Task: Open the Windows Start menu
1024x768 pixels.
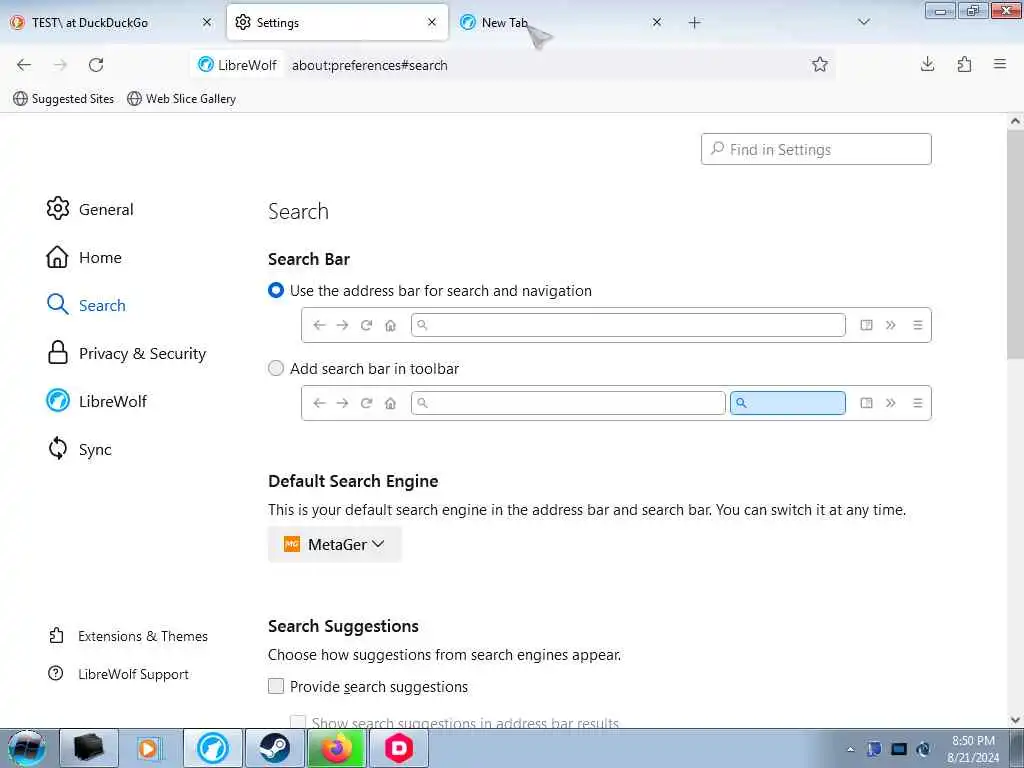Action: pos(27,748)
